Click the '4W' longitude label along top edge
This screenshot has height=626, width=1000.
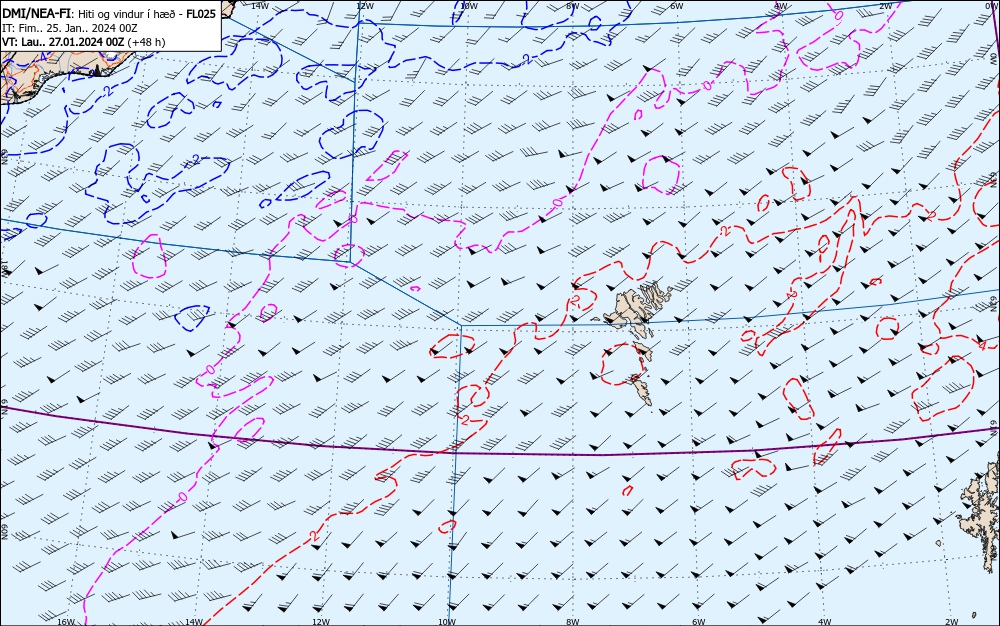click(x=781, y=6)
